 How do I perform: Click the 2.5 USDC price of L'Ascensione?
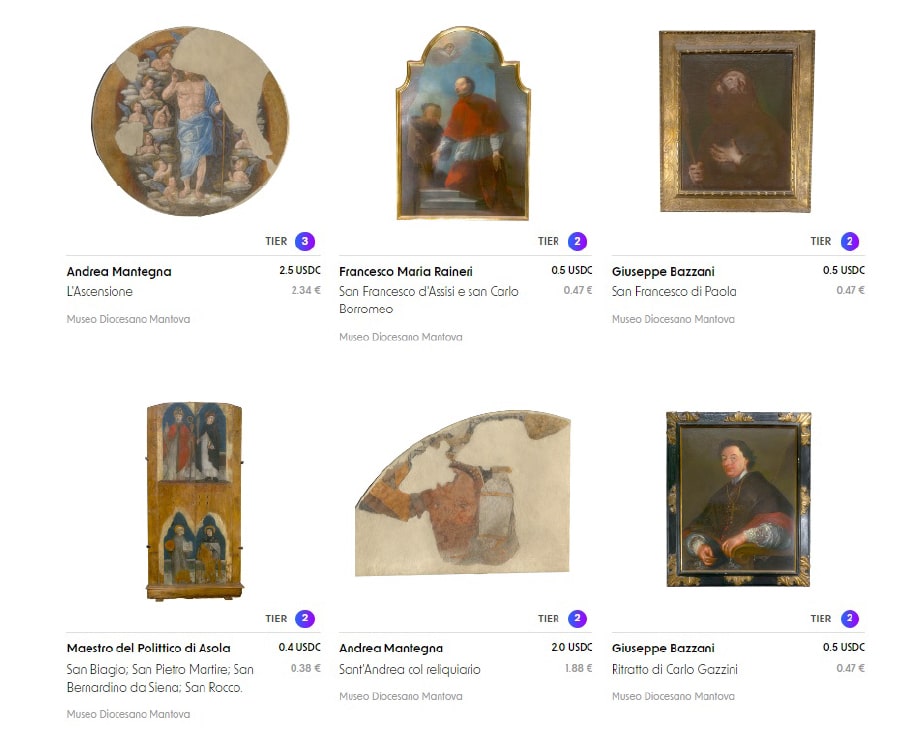pyautogui.click(x=300, y=270)
